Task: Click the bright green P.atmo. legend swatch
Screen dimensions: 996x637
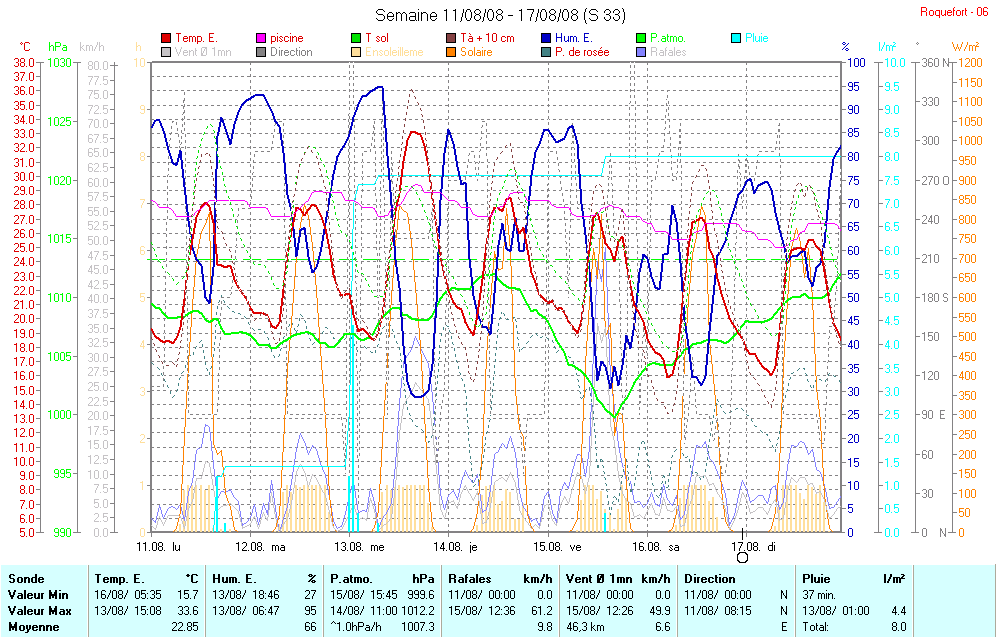Action: pos(642,38)
